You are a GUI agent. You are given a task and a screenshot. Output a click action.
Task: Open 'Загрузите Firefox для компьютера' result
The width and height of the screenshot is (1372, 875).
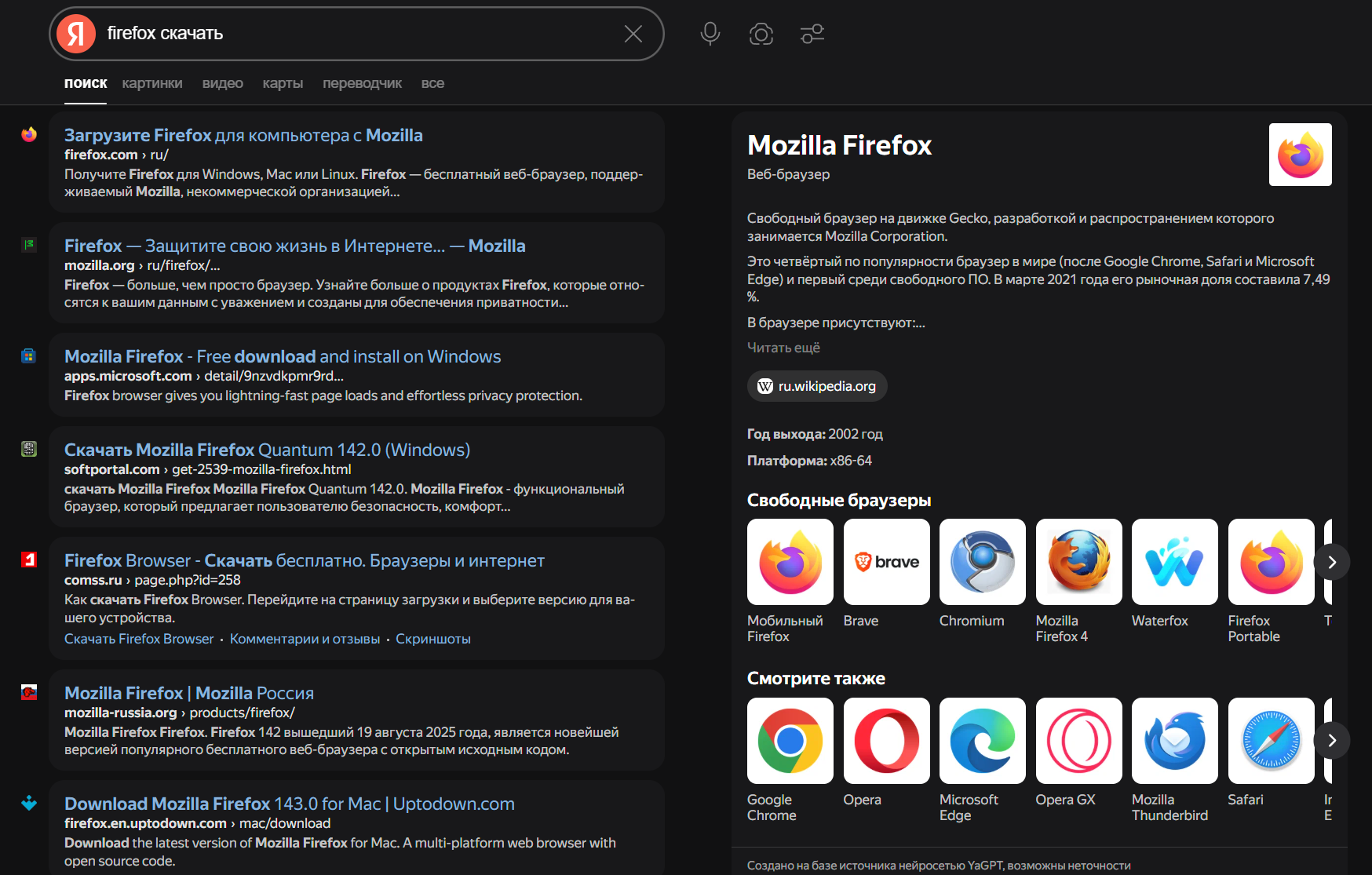243,136
